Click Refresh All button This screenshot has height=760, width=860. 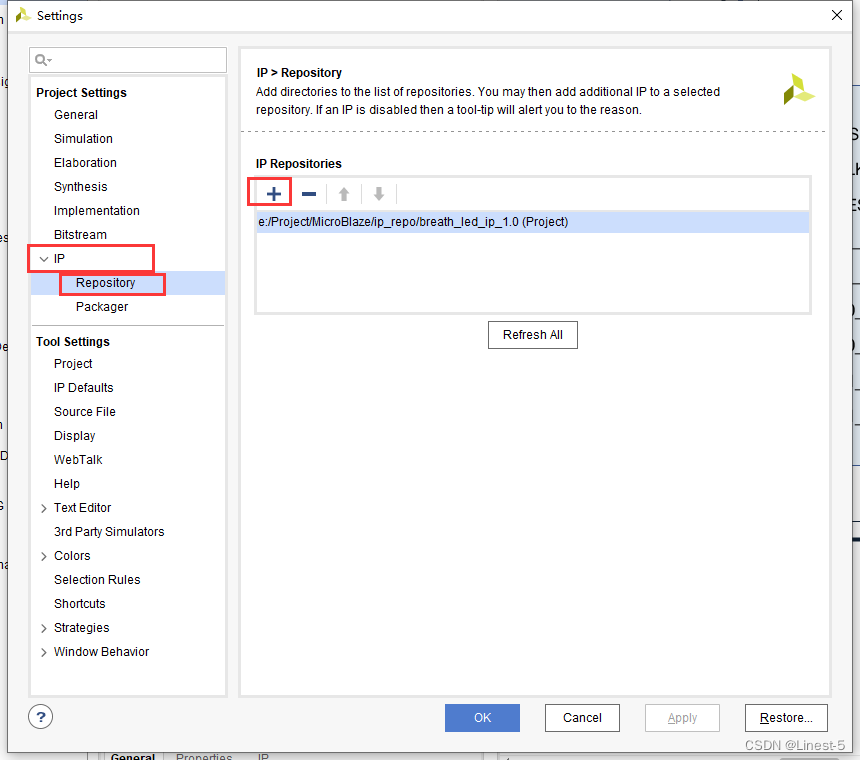pos(533,334)
